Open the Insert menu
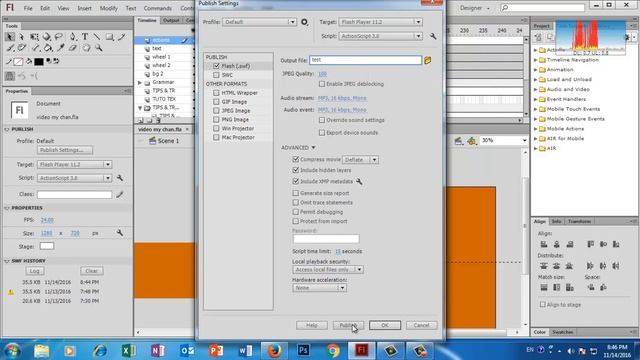 84,8
